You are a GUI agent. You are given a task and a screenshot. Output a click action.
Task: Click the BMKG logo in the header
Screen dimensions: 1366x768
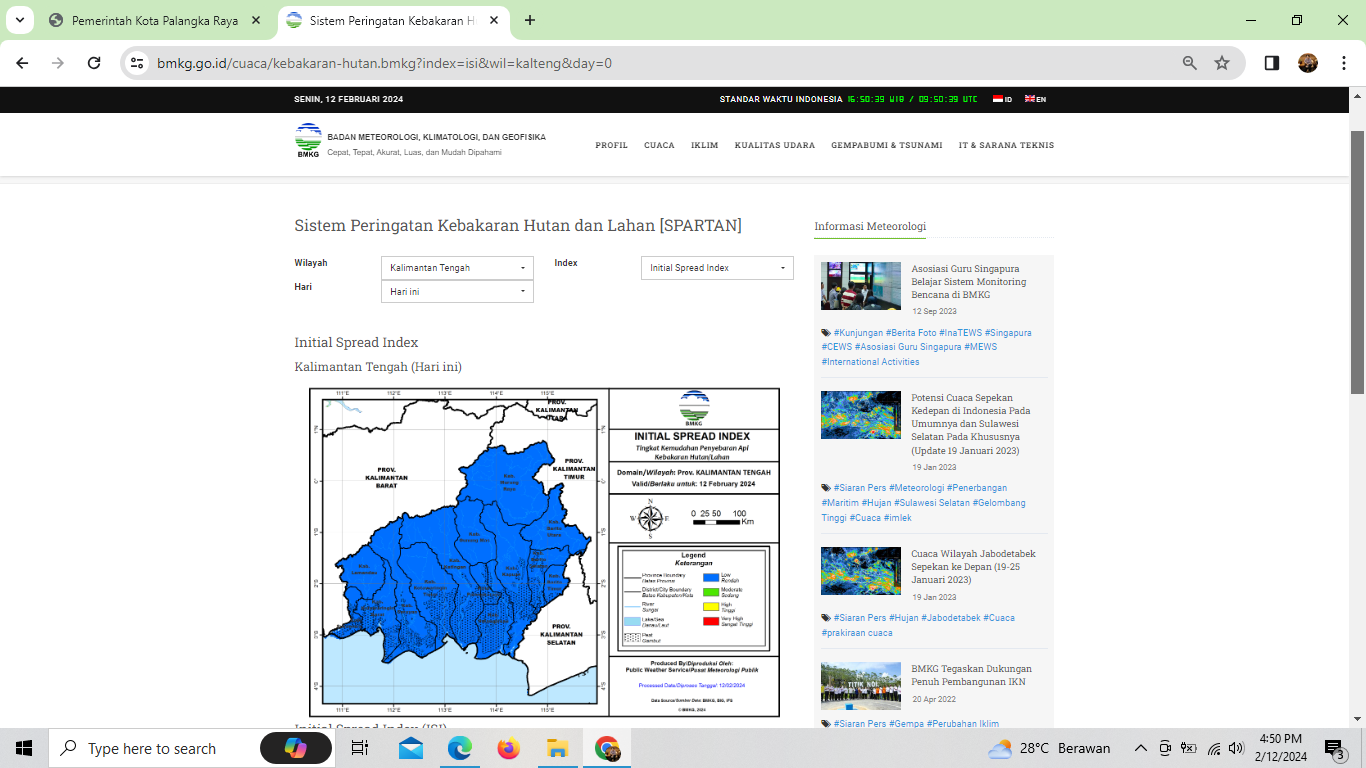[308, 141]
